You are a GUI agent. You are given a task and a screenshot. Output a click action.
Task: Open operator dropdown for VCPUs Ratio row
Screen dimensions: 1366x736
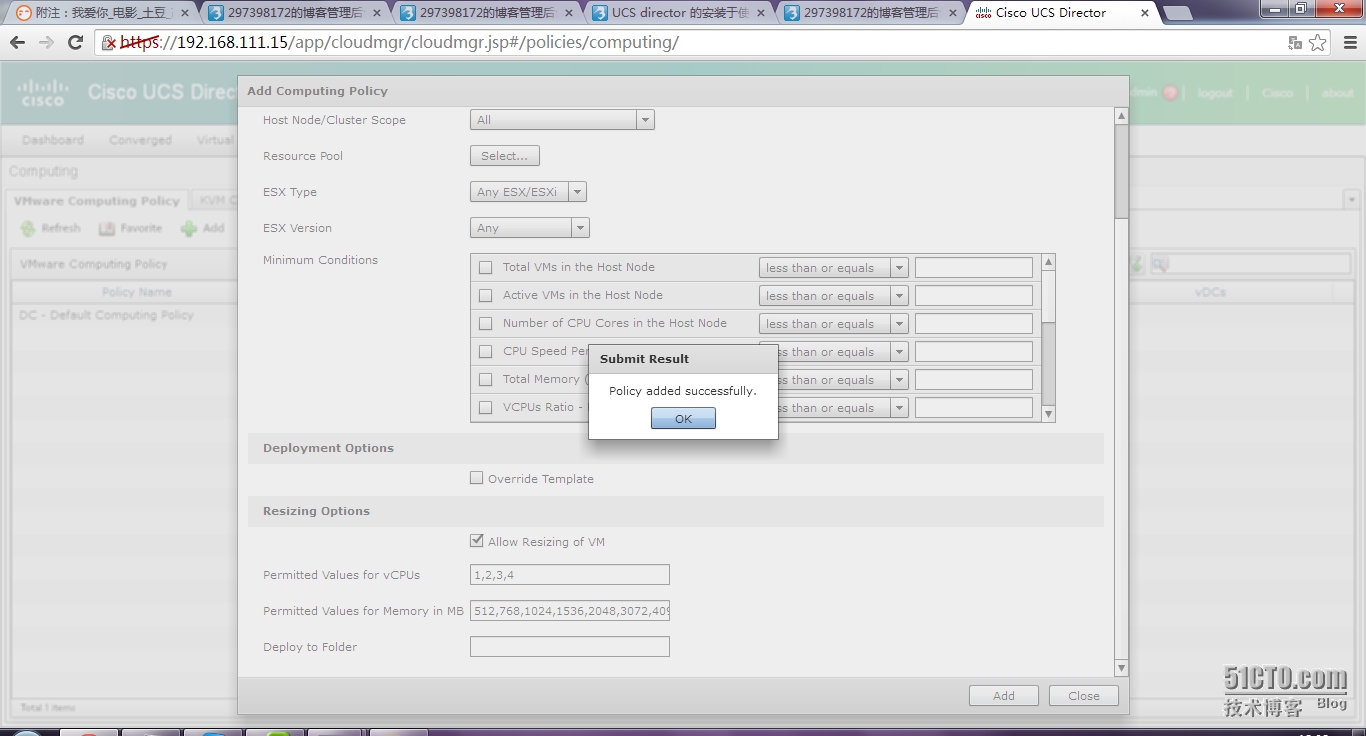click(899, 408)
